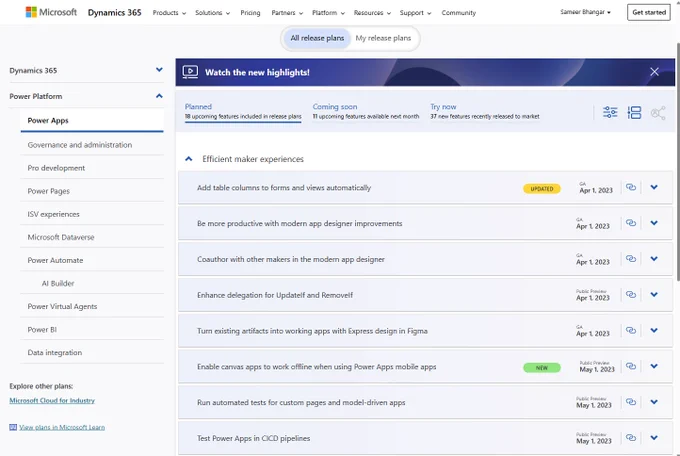Viewport: 680px width, 456px height.
Task: Open Resources dropdown menu
Action: coord(372,13)
